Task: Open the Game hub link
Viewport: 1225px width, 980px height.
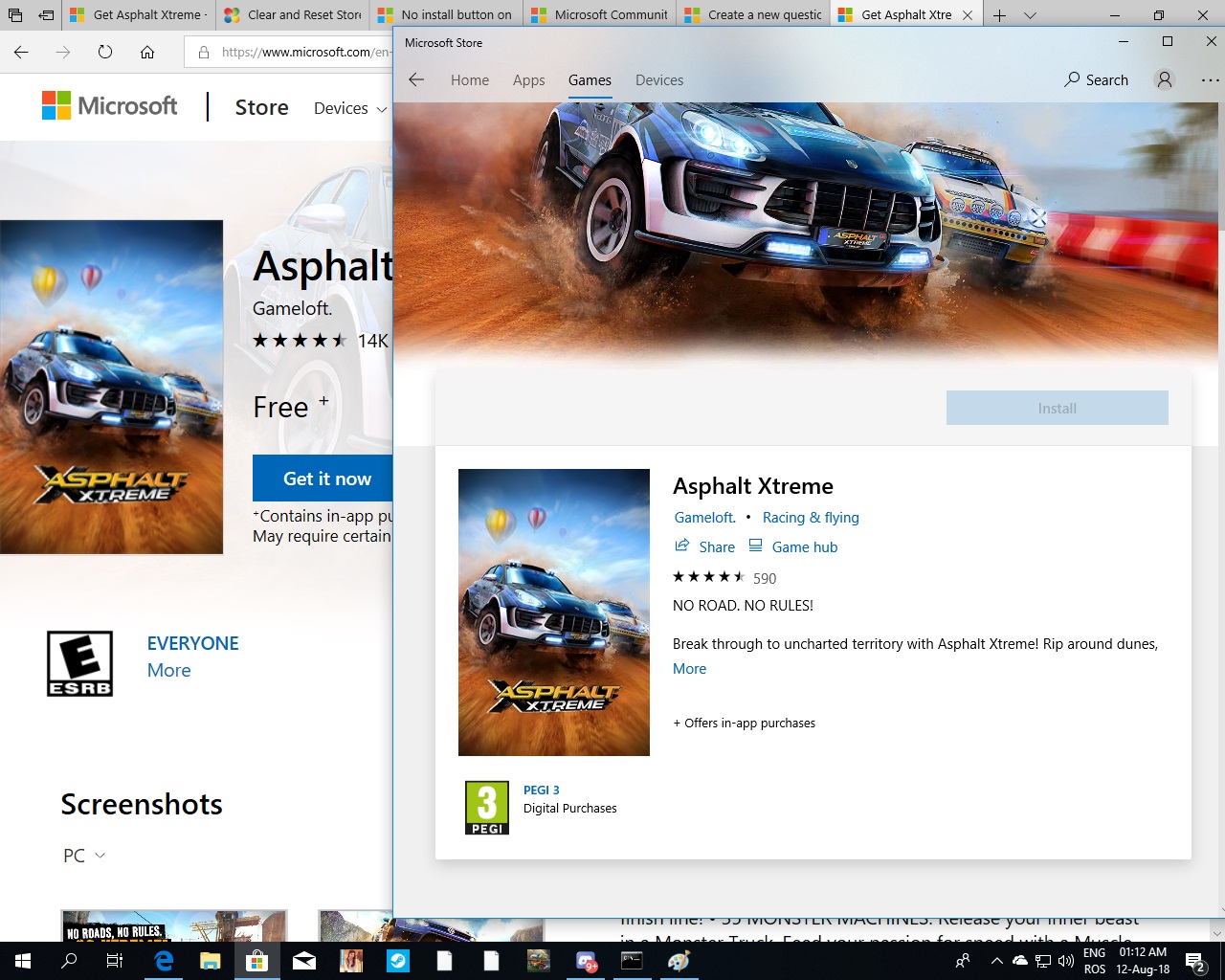Action: point(793,546)
